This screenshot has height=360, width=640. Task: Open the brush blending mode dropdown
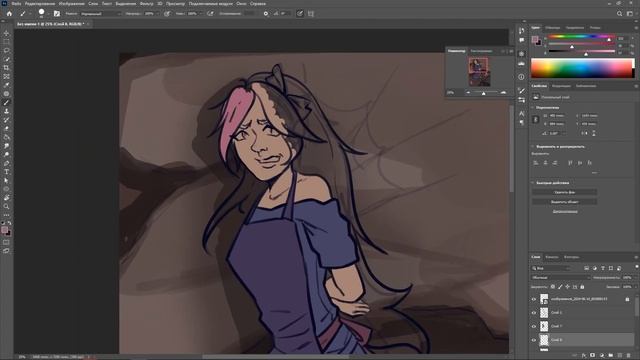pos(101,13)
